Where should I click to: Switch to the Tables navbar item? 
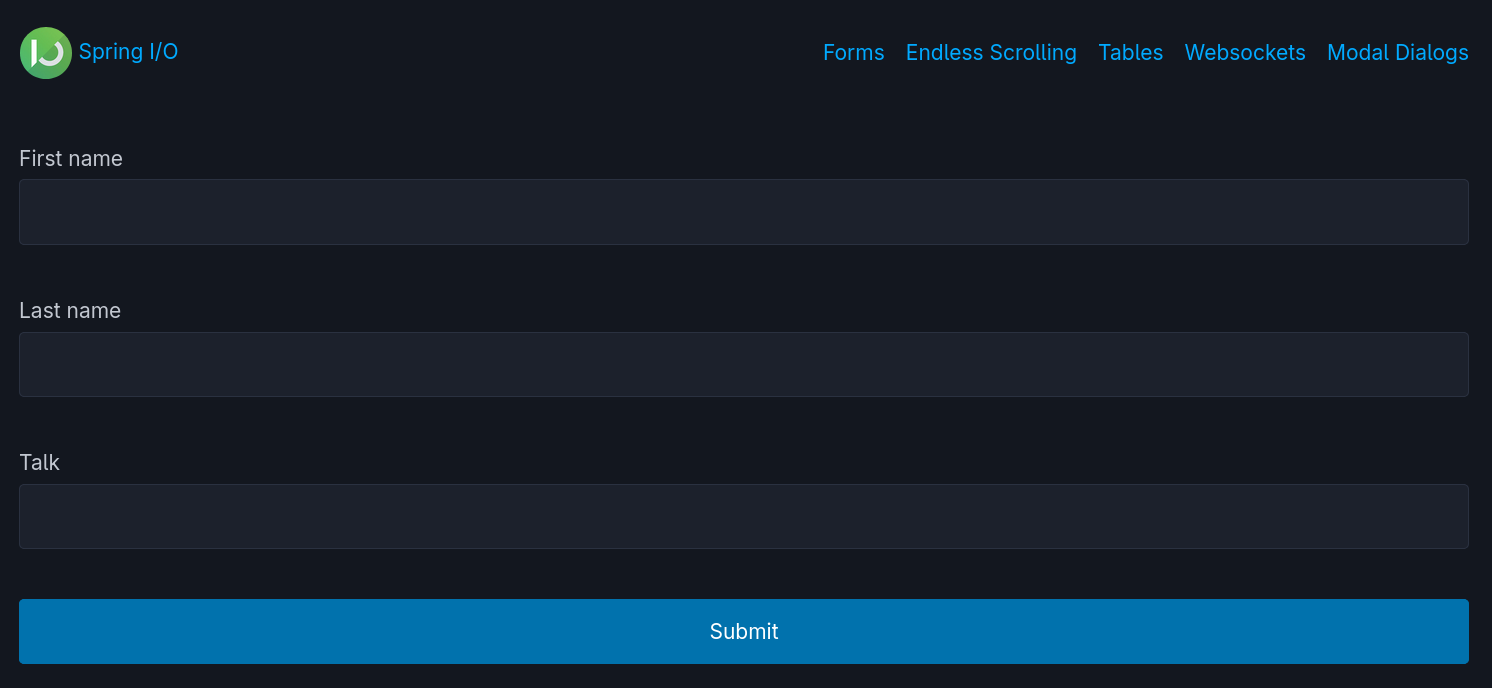click(x=1130, y=52)
